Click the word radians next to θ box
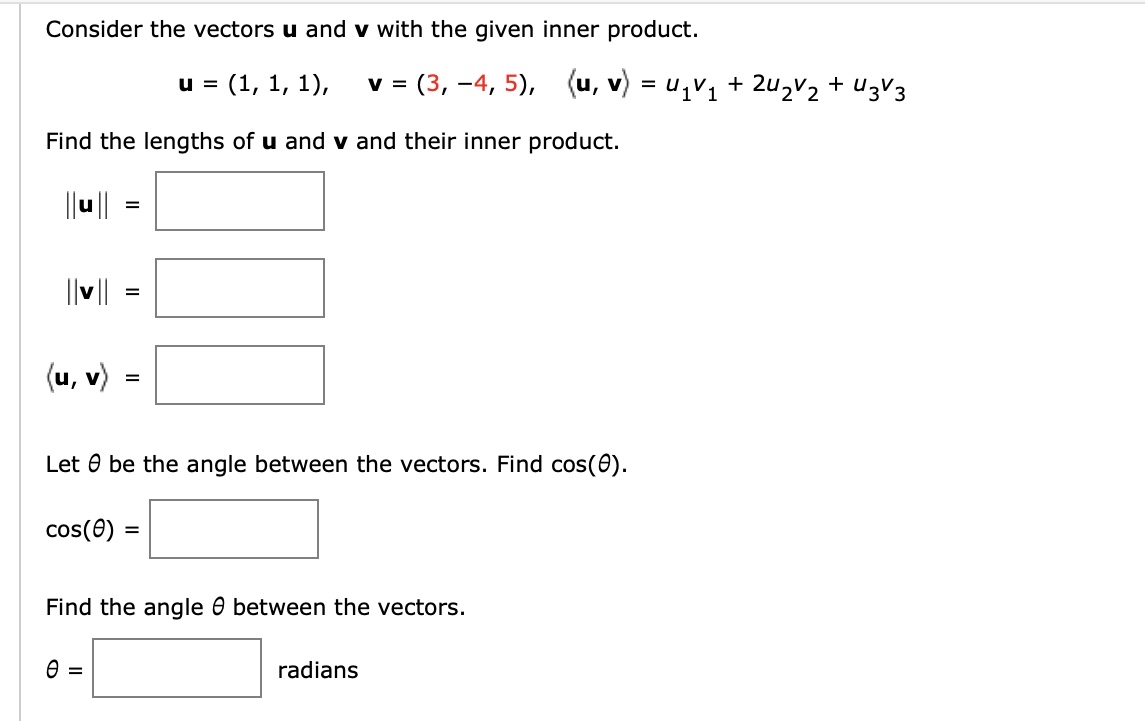Image resolution: width=1145 pixels, height=721 pixels. [318, 670]
